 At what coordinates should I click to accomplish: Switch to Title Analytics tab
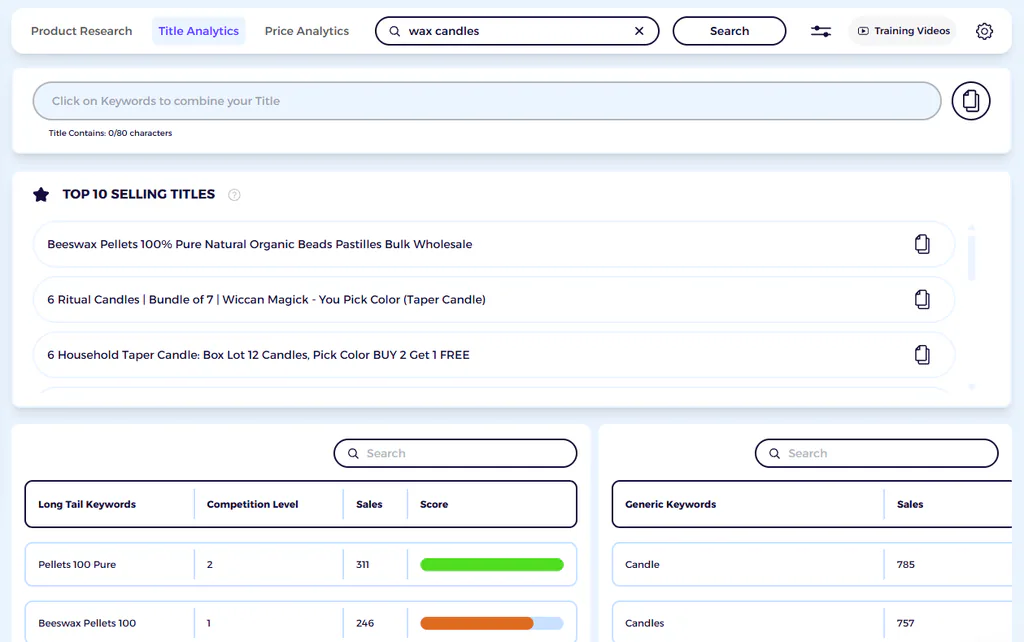pos(199,31)
